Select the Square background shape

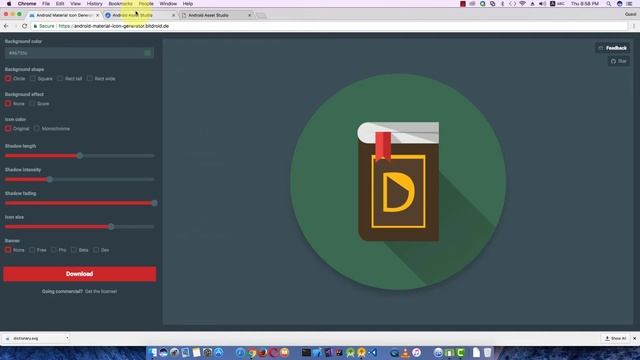tap(33, 78)
